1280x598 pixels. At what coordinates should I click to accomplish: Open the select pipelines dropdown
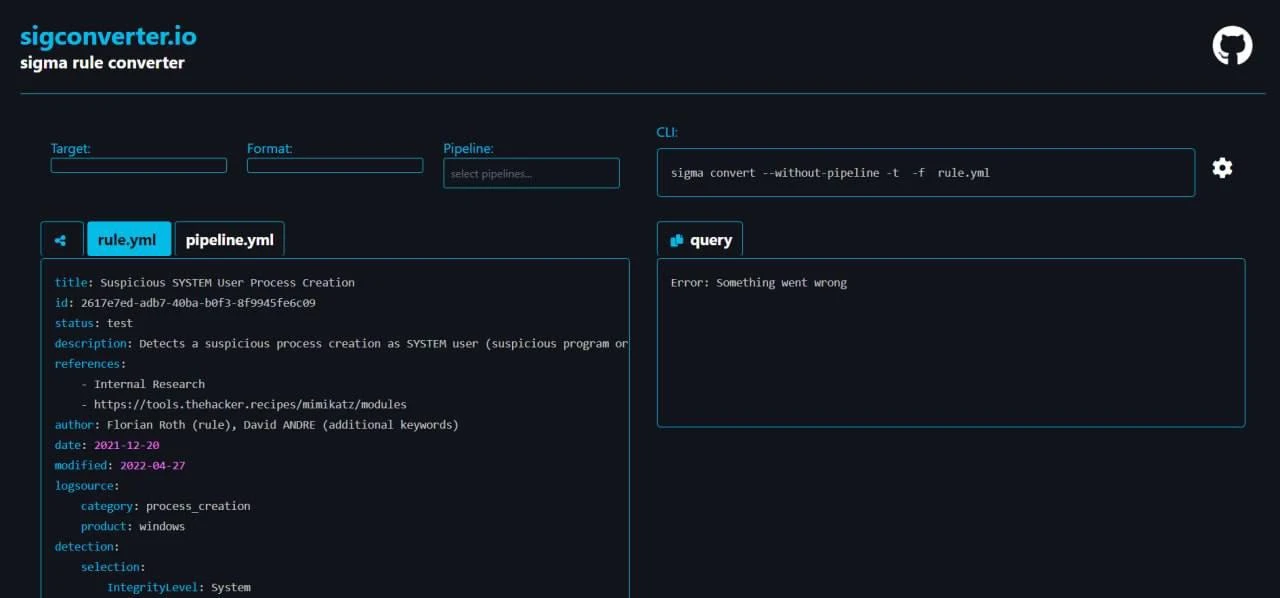(x=531, y=173)
